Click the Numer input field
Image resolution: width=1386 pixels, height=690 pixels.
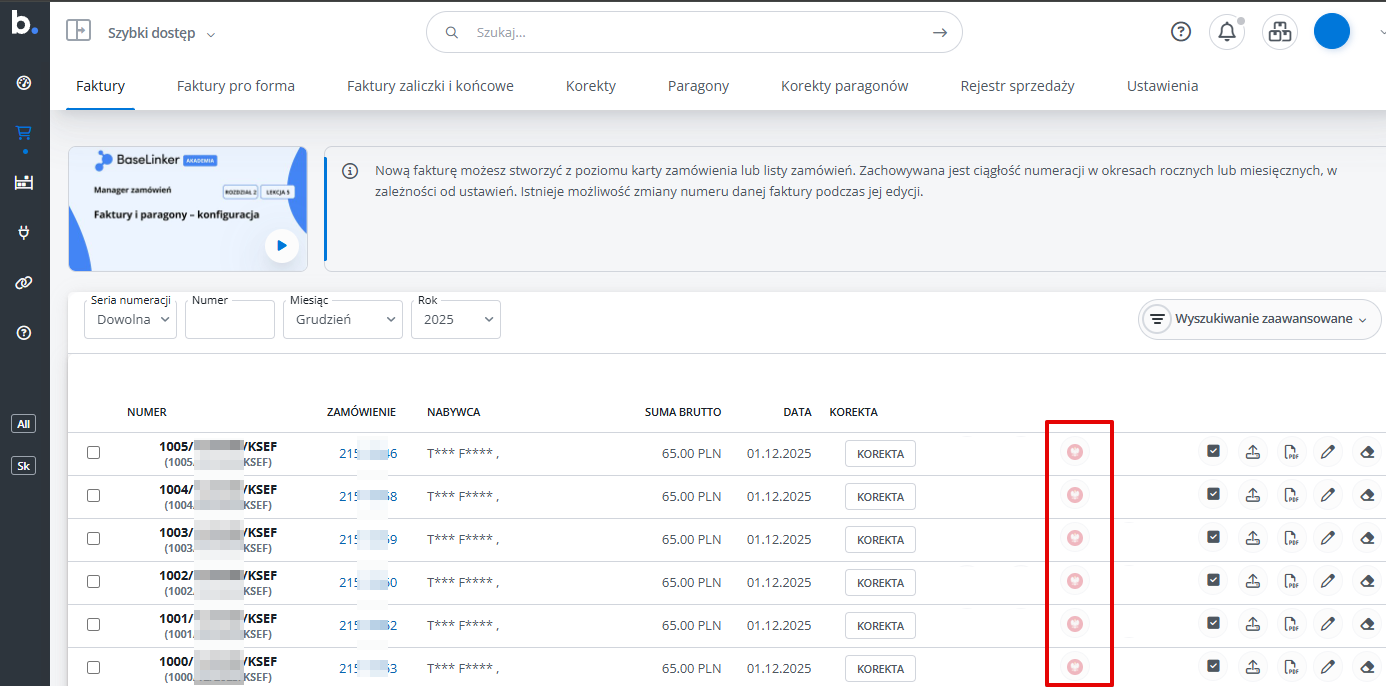(230, 320)
